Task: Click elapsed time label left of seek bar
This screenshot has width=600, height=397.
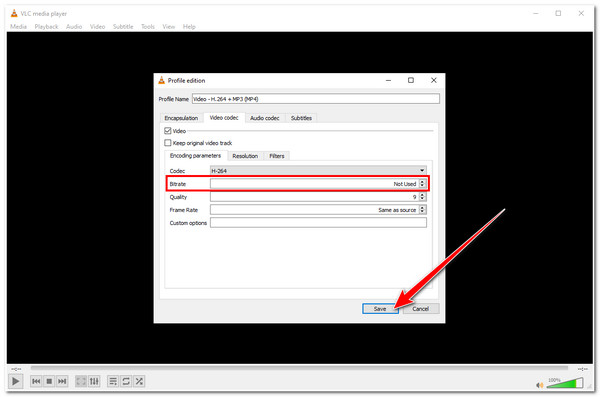Action: click(16, 369)
